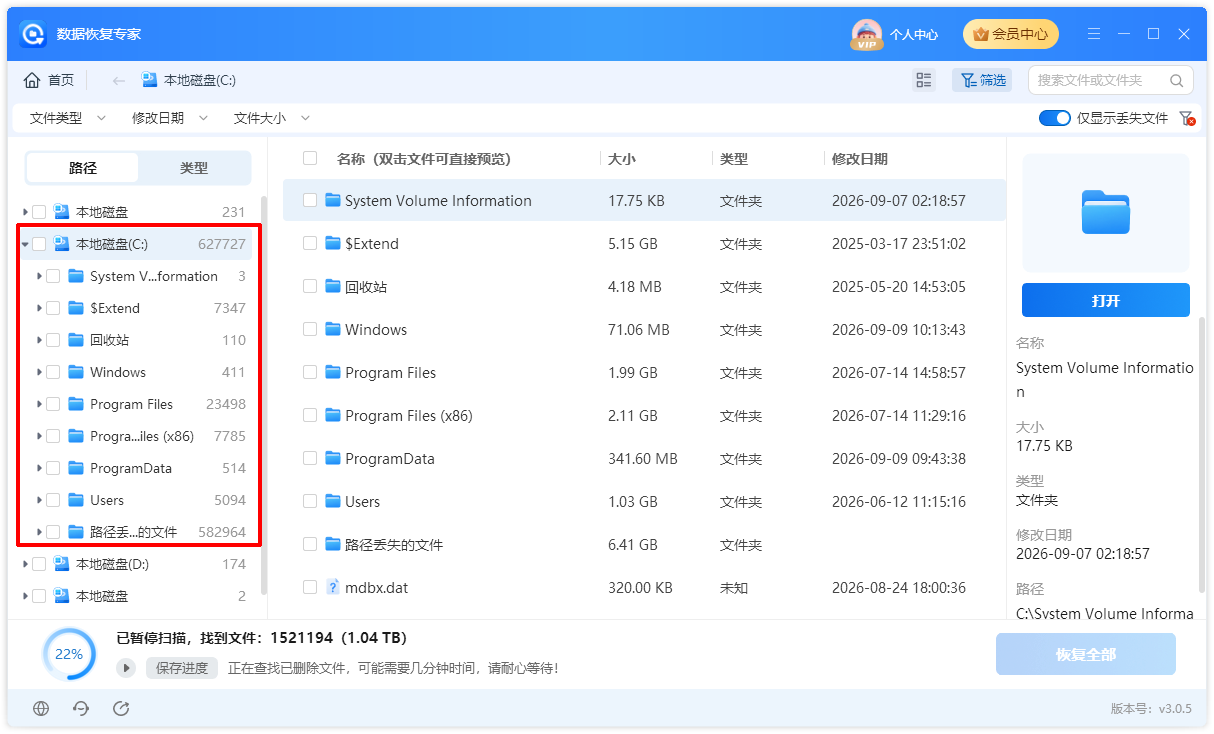1214x734 pixels.
Task: Check the Windows row checkbox in list
Action: tap(310, 329)
